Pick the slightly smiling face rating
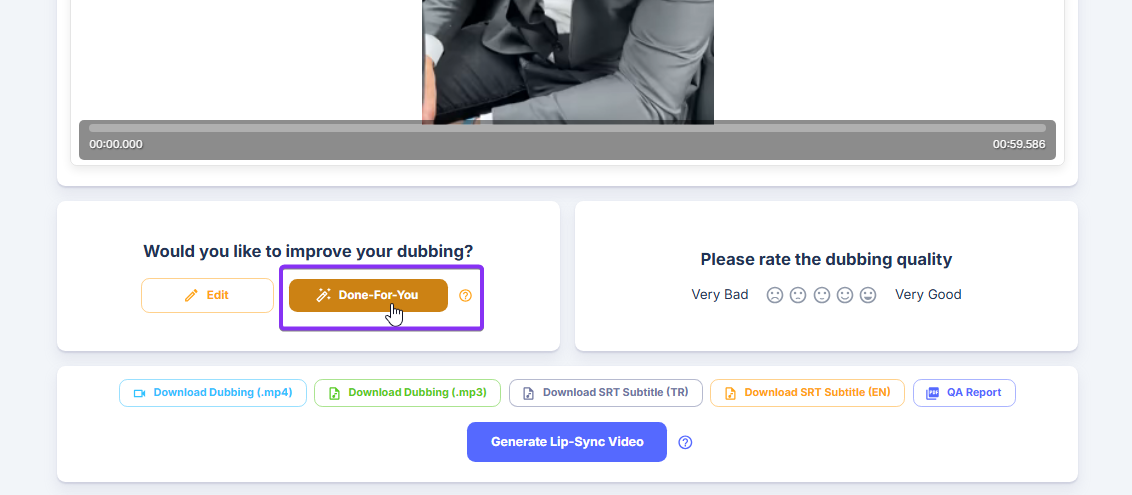 click(845, 295)
